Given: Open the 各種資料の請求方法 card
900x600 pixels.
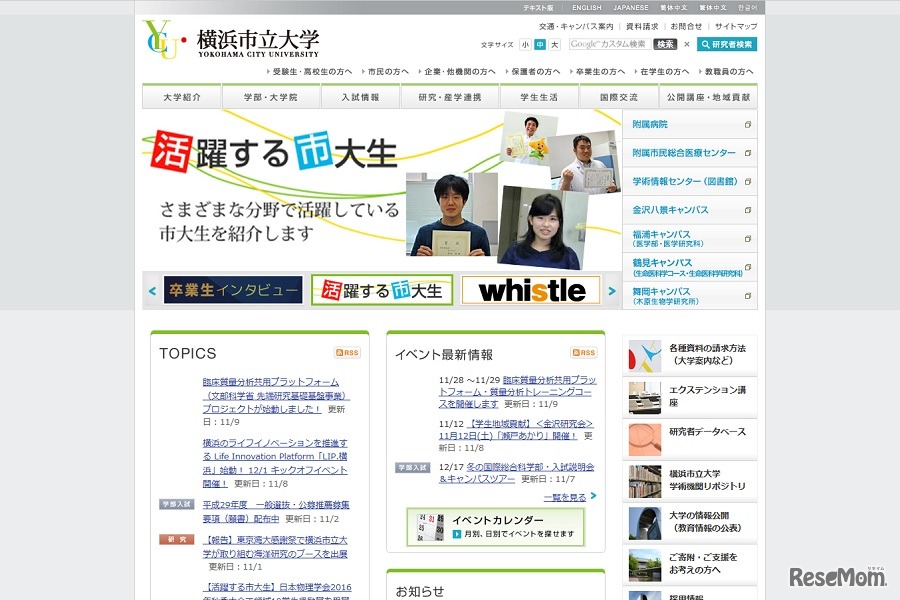Looking at the screenshot, I should click(690, 355).
